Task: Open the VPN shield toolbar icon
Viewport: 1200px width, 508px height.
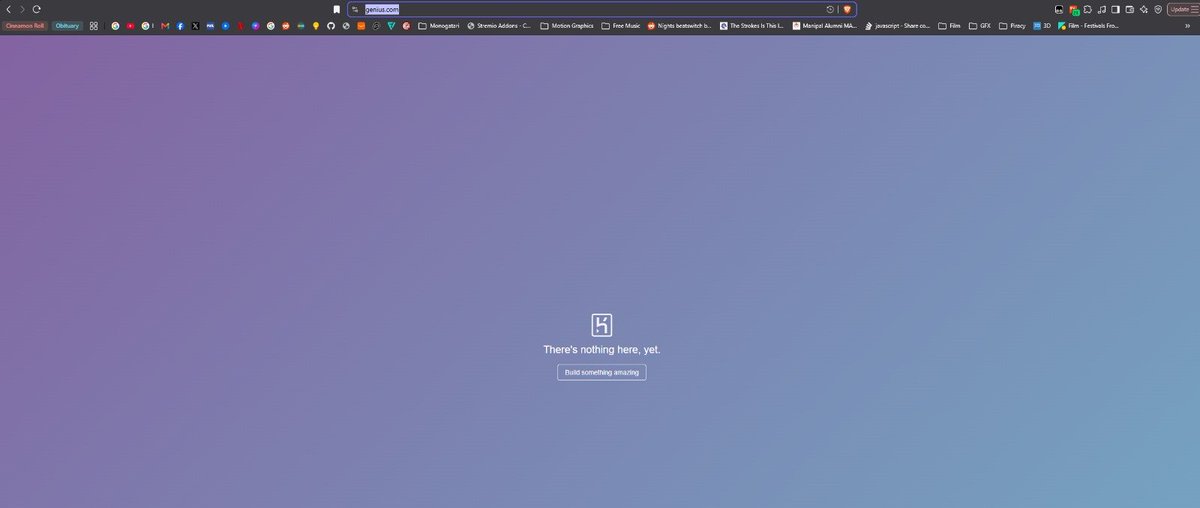Action: click(x=1158, y=9)
